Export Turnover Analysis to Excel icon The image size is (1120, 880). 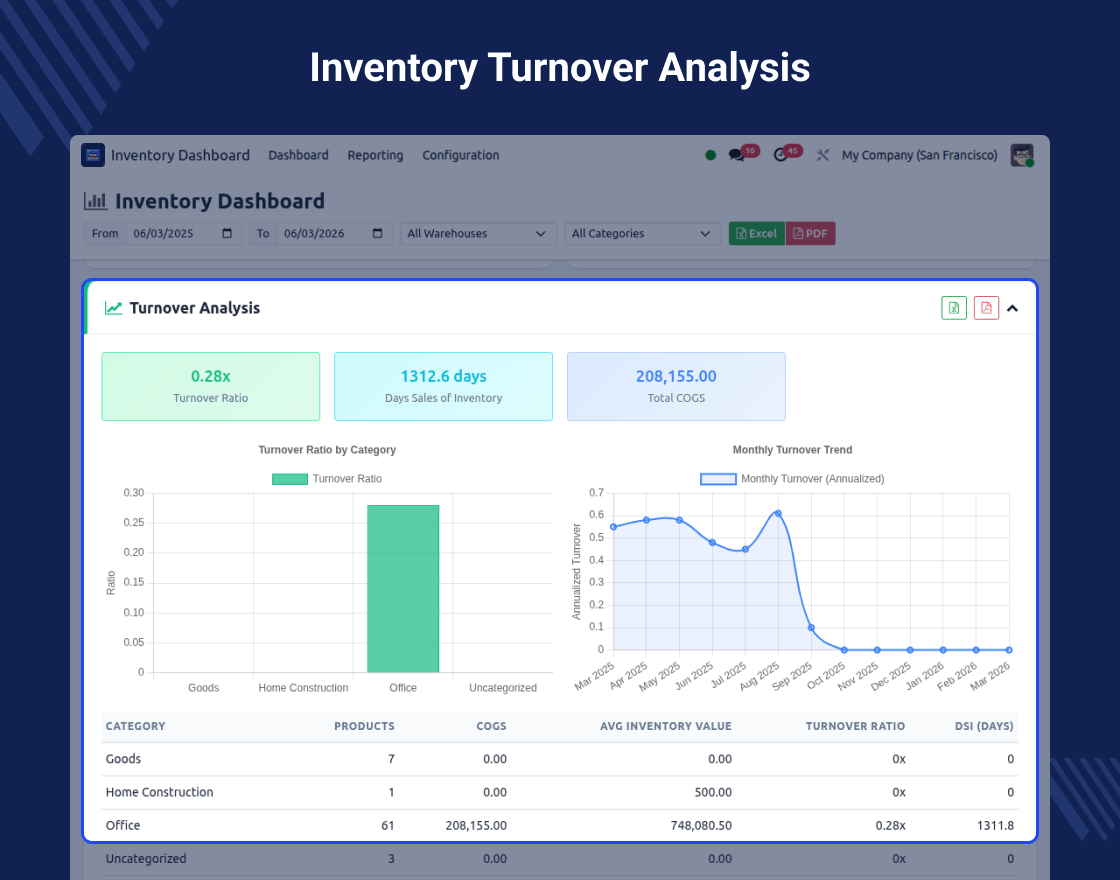point(954,308)
